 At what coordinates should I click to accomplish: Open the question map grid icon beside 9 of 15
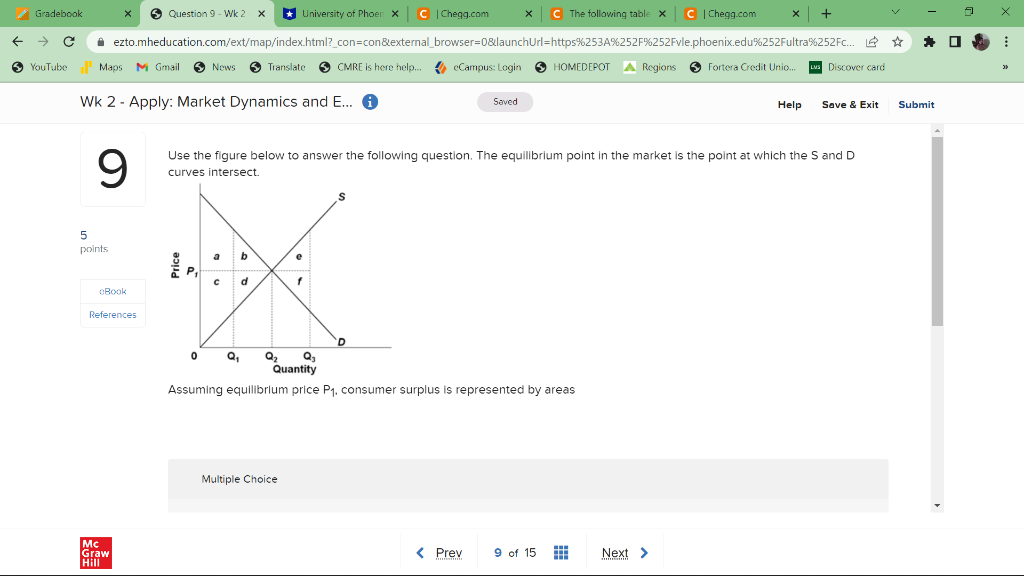561,551
